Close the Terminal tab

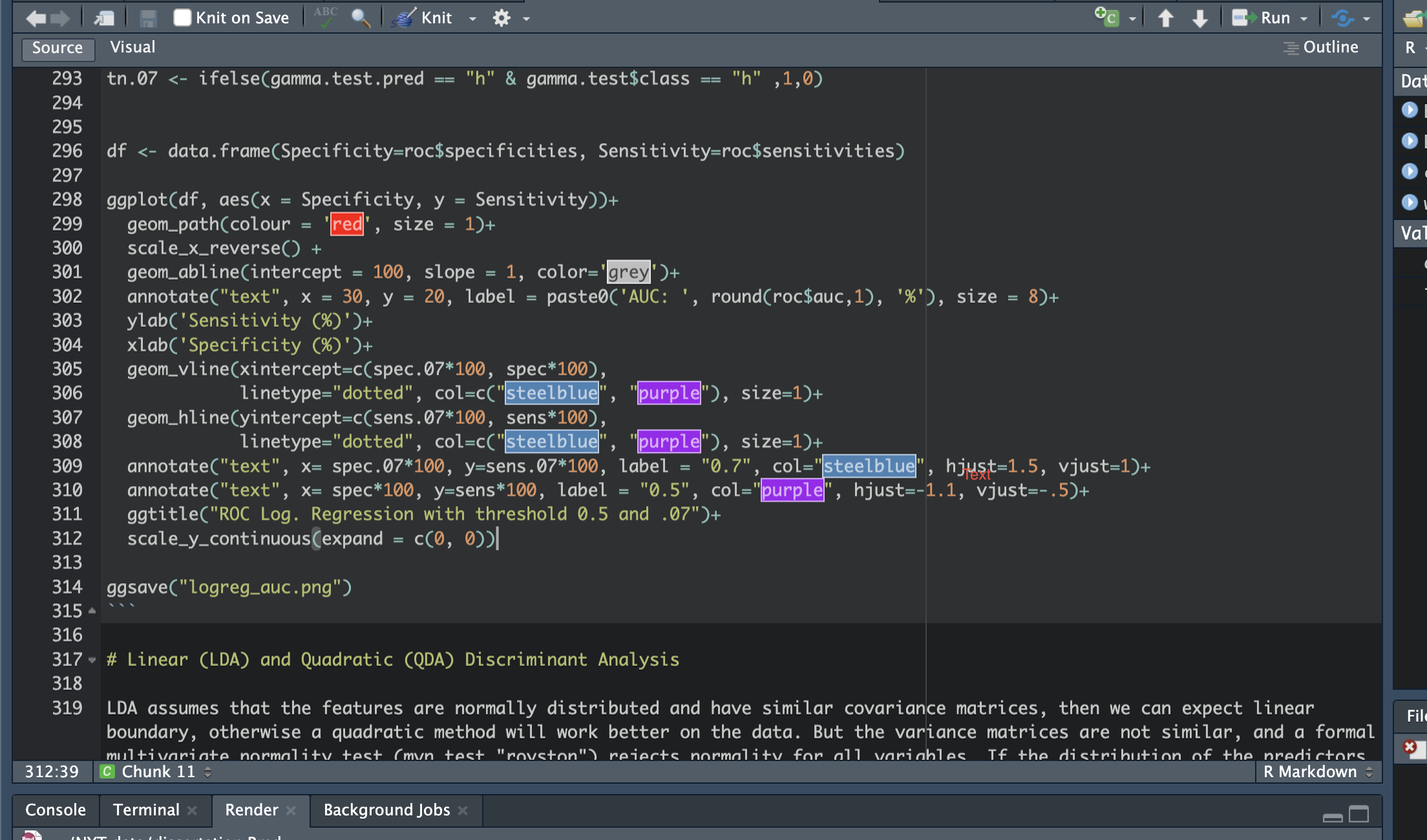[192, 810]
